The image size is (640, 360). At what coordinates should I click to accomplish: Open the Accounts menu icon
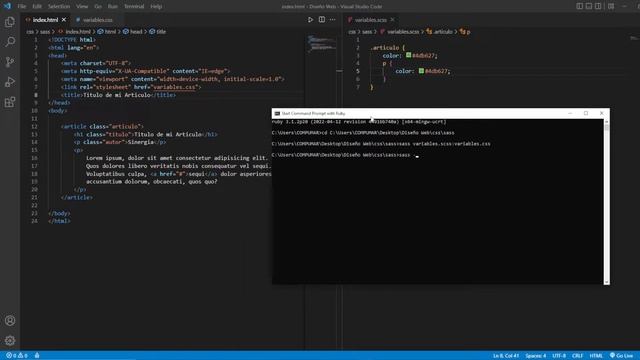(x=10, y=321)
